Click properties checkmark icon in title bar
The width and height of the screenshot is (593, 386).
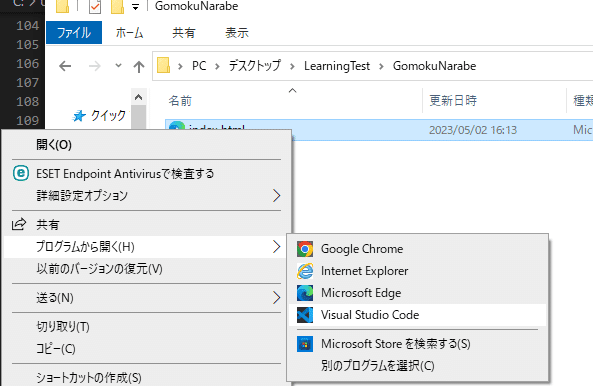coord(95,6)
